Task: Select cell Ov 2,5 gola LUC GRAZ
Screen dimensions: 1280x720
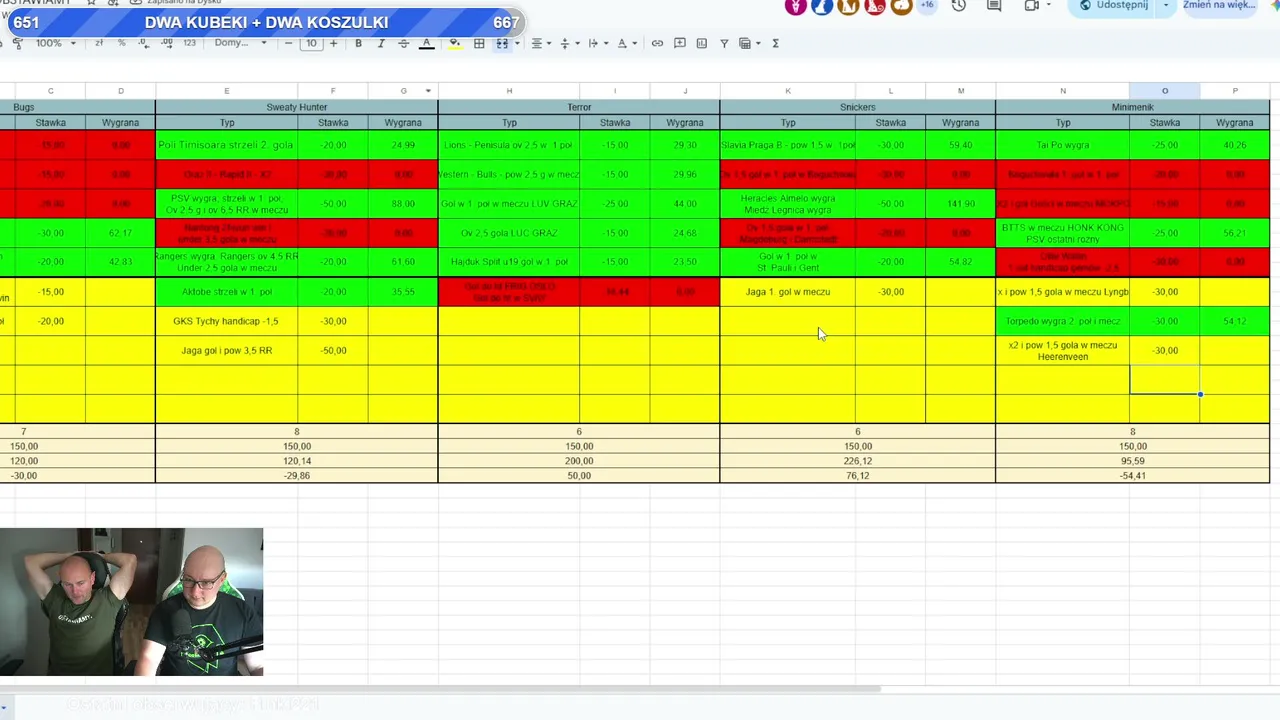Action: coord(509,233)
